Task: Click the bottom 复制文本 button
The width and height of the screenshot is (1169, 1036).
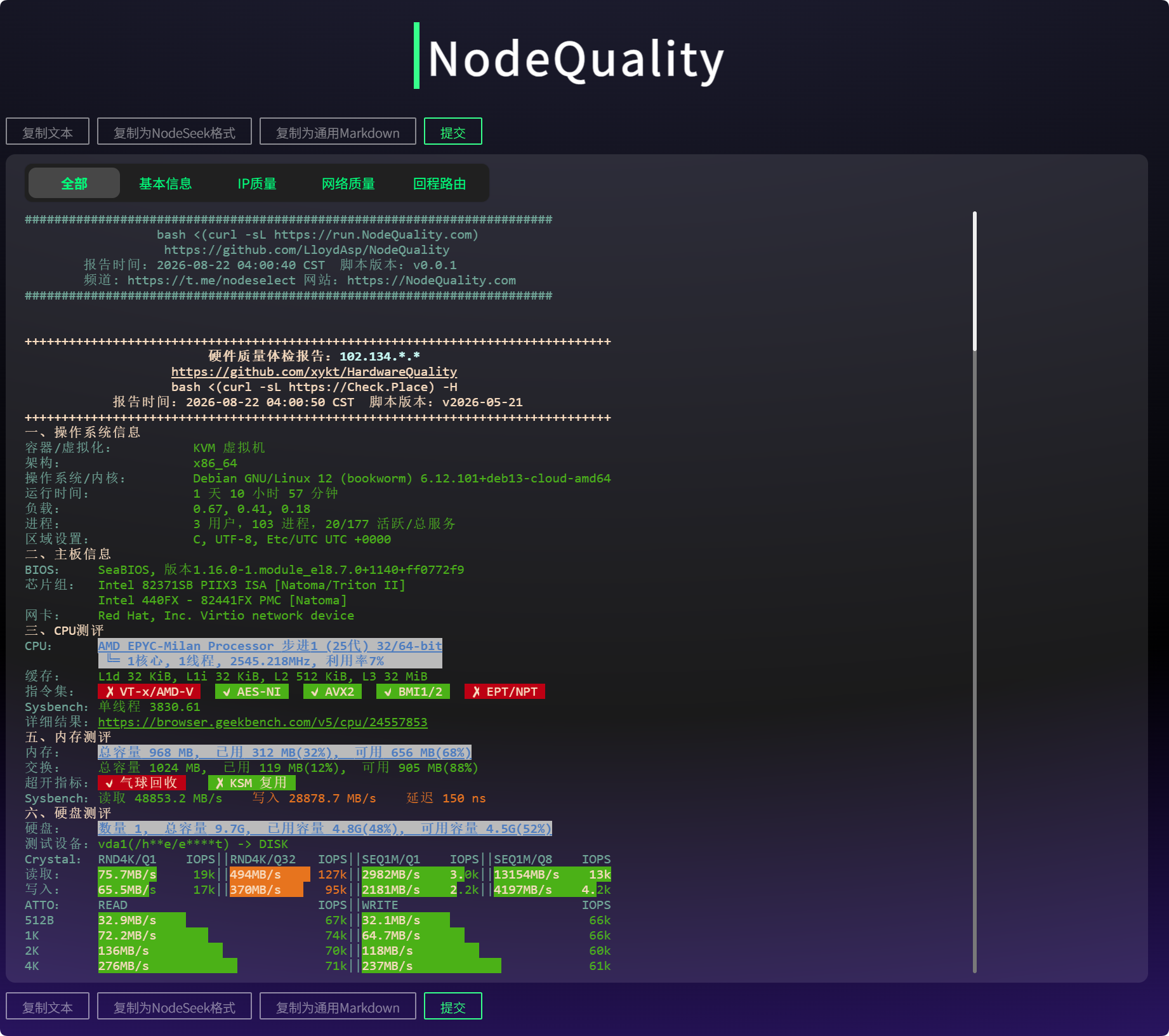Action: [48, 1006]
